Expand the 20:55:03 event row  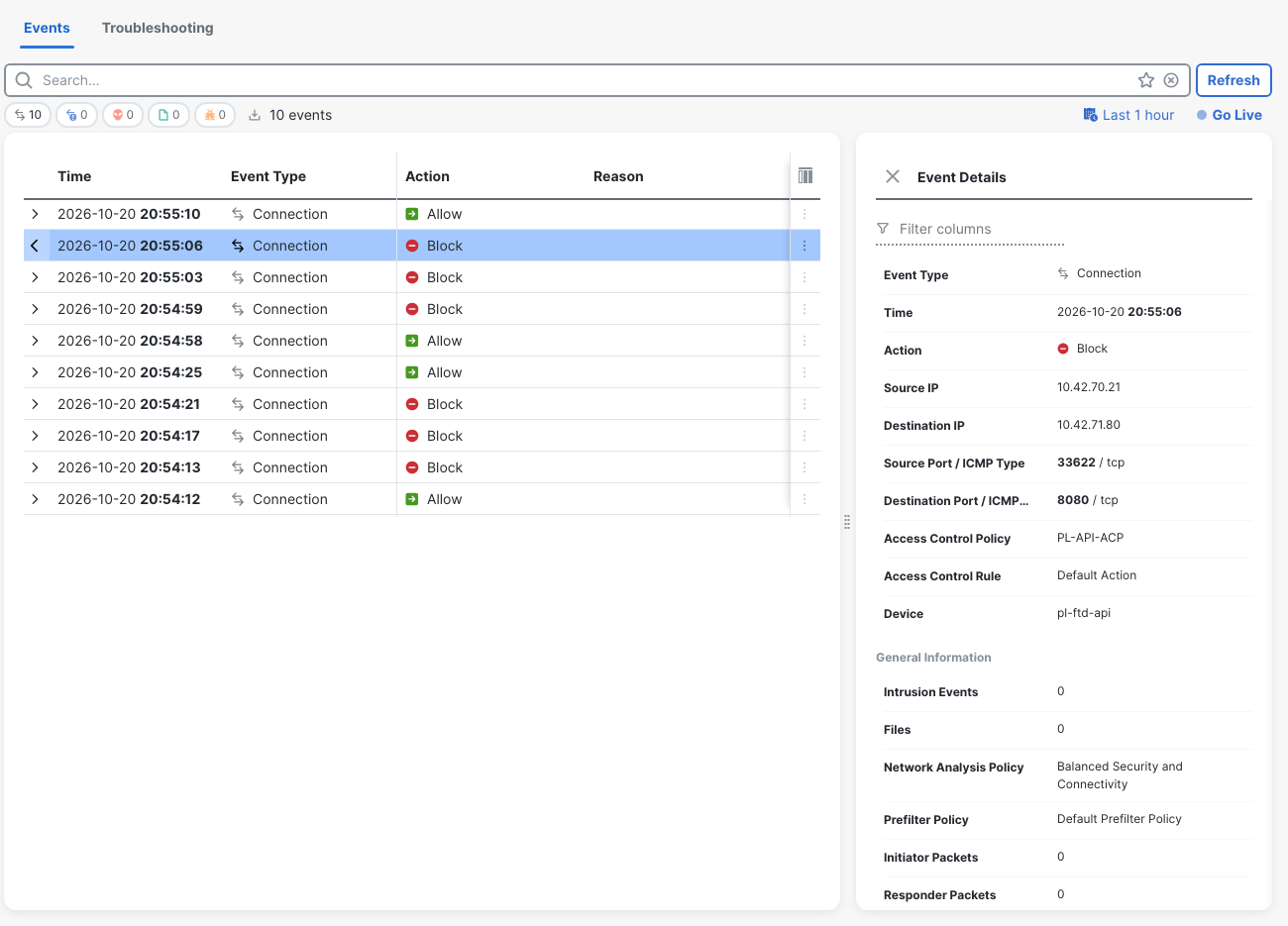[x=35, y=277]
